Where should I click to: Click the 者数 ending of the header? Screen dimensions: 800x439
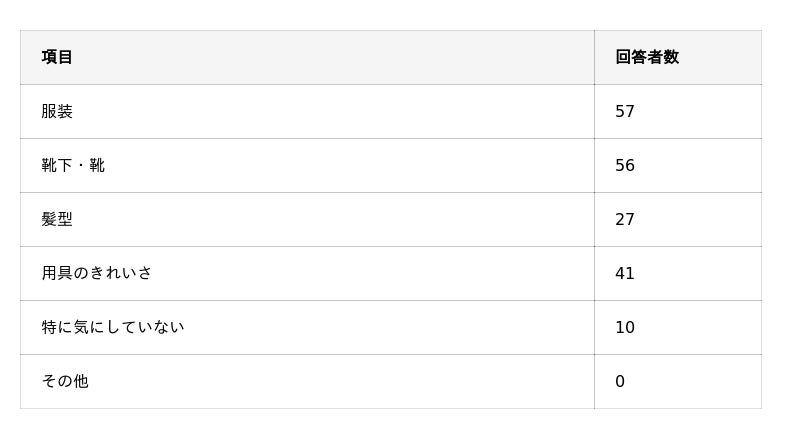tap(663, 57)
